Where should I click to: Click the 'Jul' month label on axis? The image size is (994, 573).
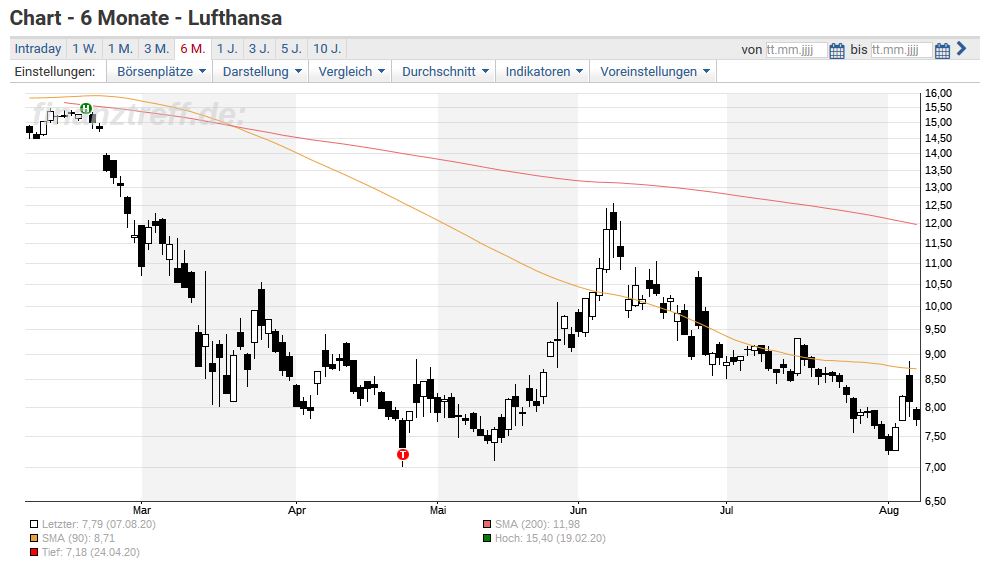pos(726,510)
